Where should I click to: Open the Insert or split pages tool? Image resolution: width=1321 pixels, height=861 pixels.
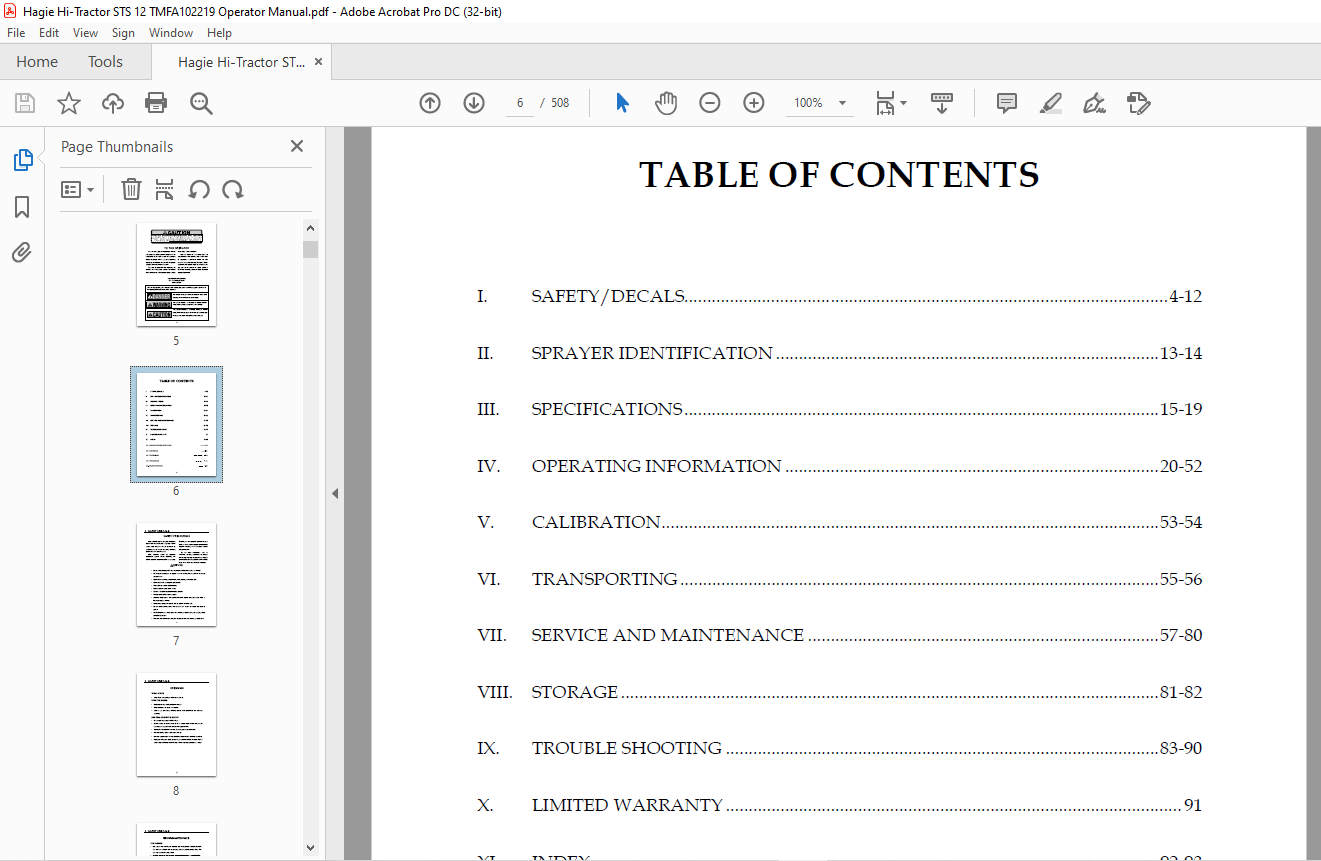(x=165, y=189)
